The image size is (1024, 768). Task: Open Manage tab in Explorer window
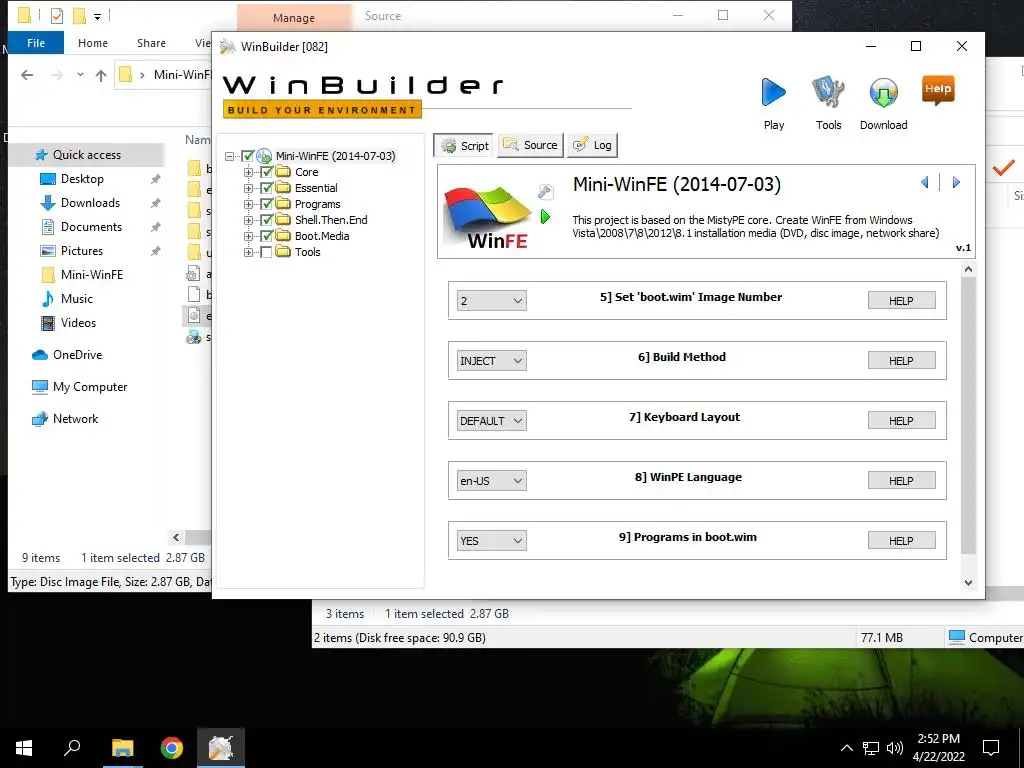(x=294, y=18)
